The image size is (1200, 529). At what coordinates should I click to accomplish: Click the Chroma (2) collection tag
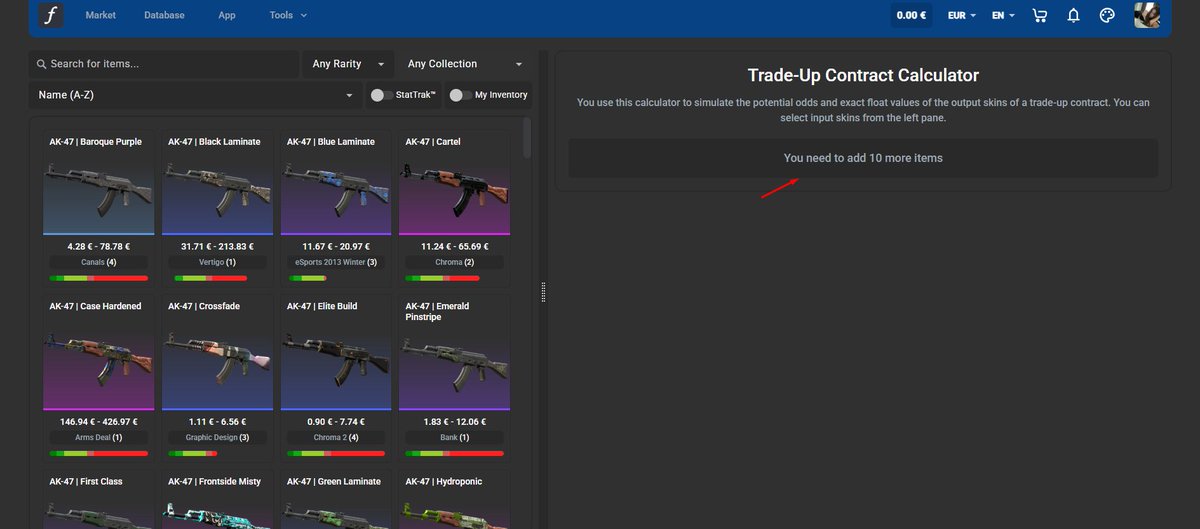pos(455,262)
